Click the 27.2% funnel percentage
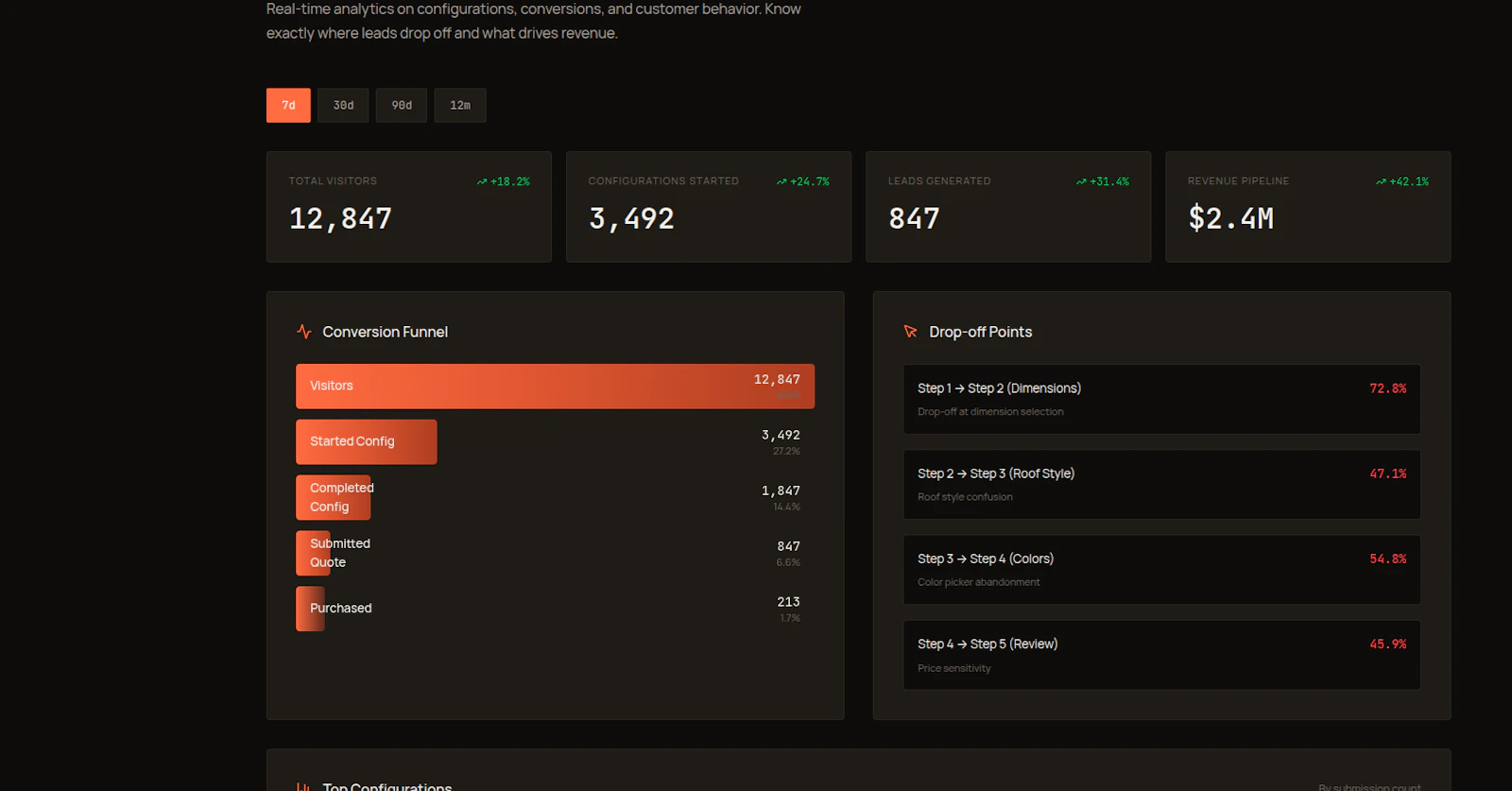This screenshot has width=1512, height=791. pos(786,452)
